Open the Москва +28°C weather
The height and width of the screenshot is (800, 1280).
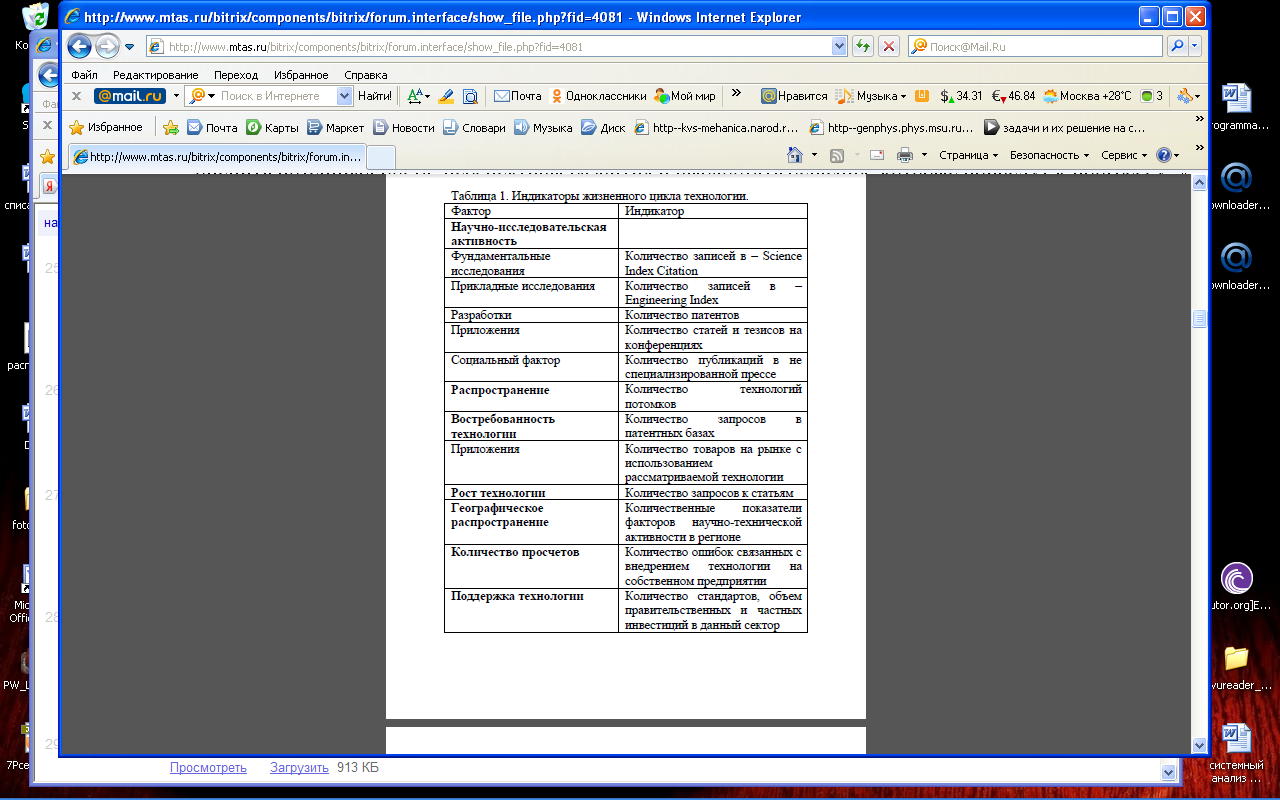[x=1087, y=96]
